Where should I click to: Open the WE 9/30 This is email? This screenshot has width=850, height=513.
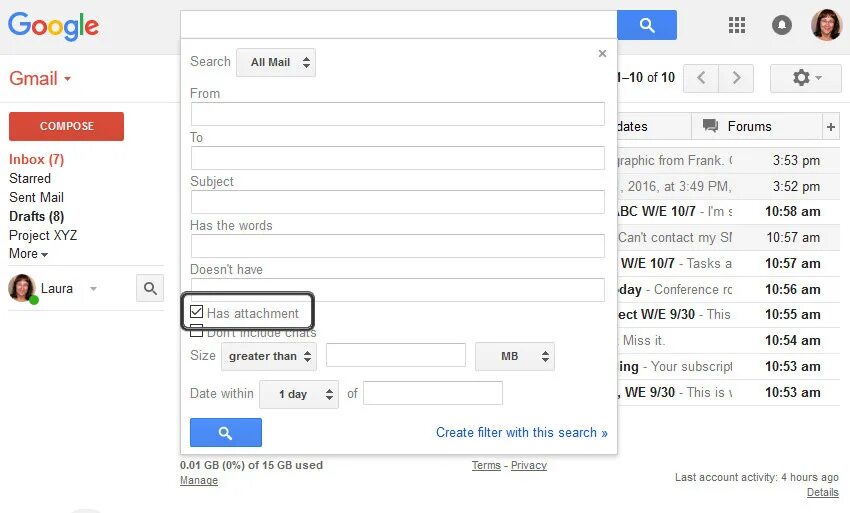(x=728, y=393)
